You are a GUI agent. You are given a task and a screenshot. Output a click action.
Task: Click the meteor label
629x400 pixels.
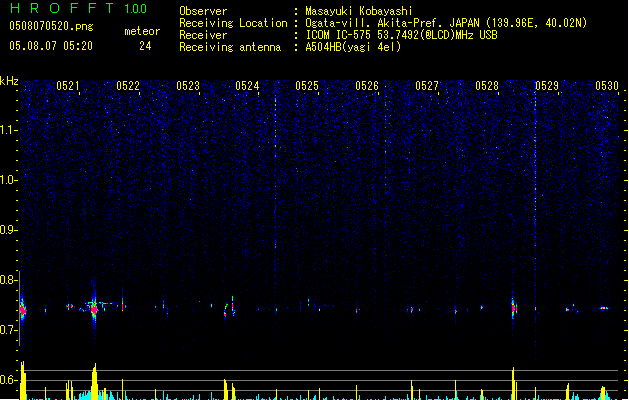(142, 31)
